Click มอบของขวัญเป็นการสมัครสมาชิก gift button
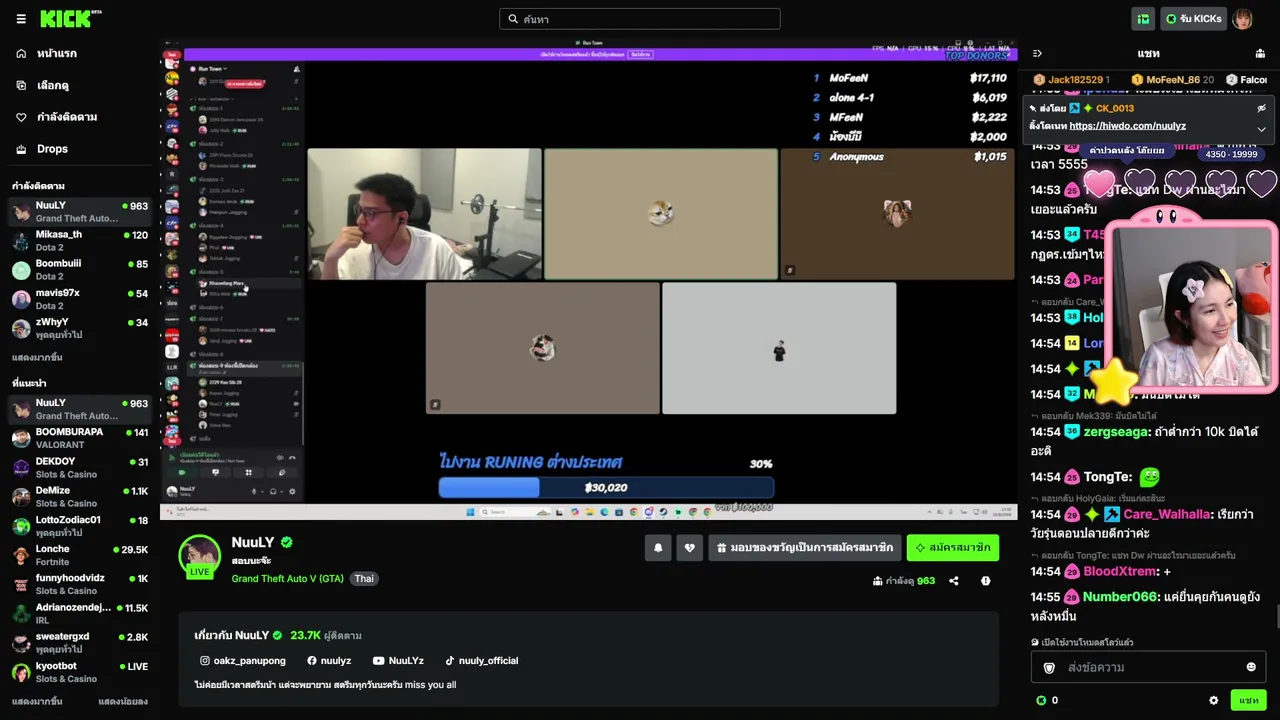Viewport: 1280px width, 720px height. pos(804,548)
